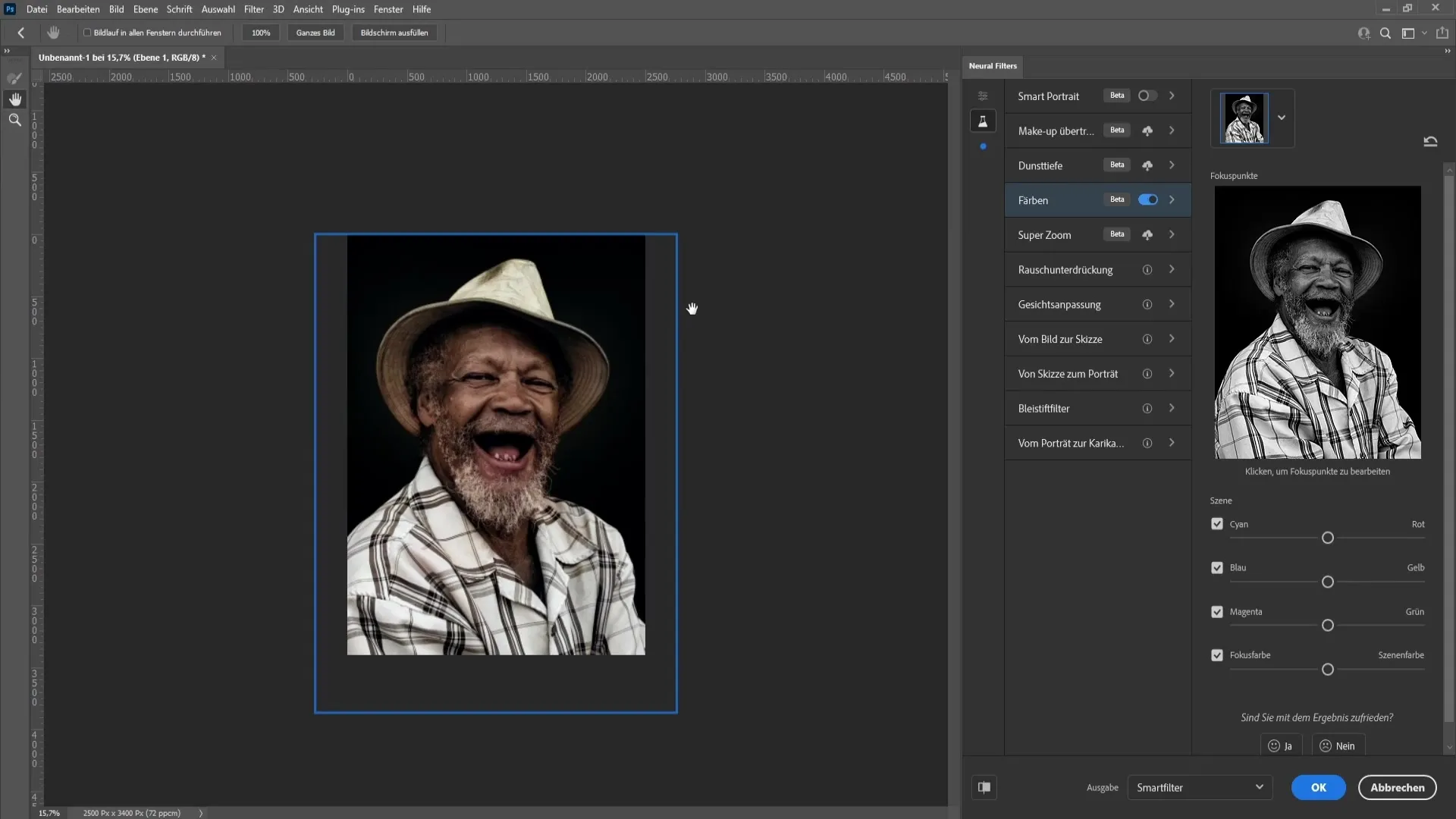Click the Ganzes Bild button

(315, 33)
